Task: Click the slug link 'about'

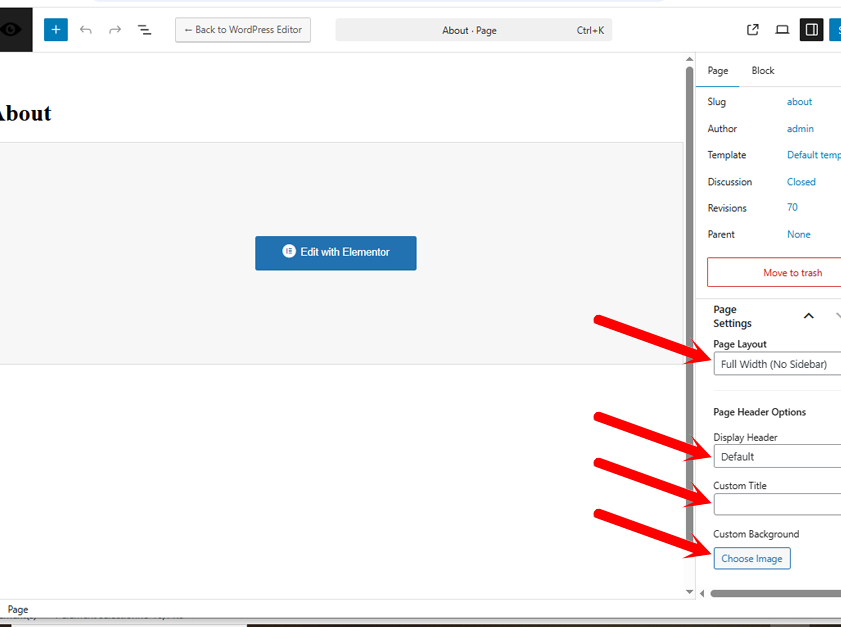Action: tap(799, 102)
